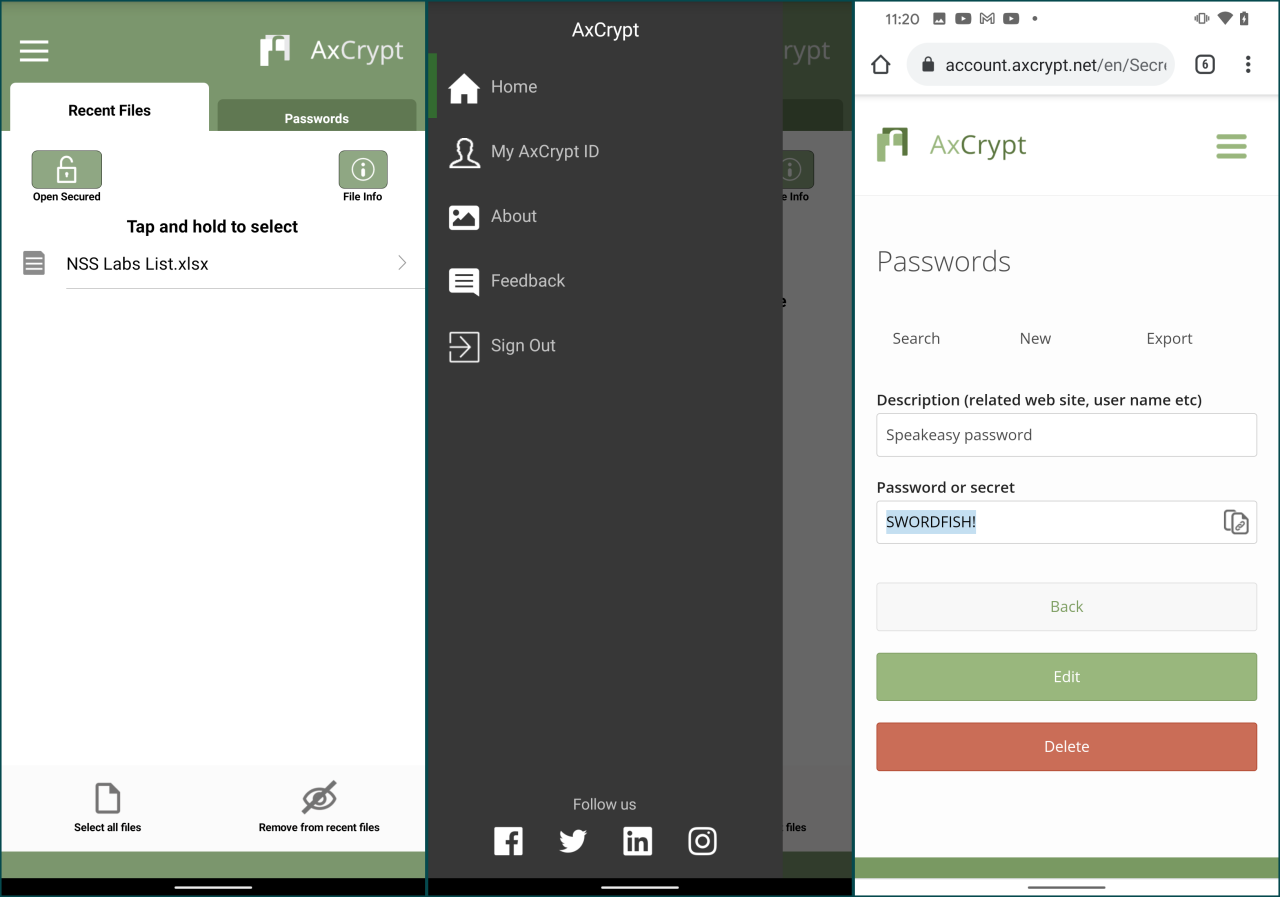Viewport: 1280px width, 897px height.
Task: Open the hamburger menu in AxCrypt app
Action: click(x=34, y=51)
